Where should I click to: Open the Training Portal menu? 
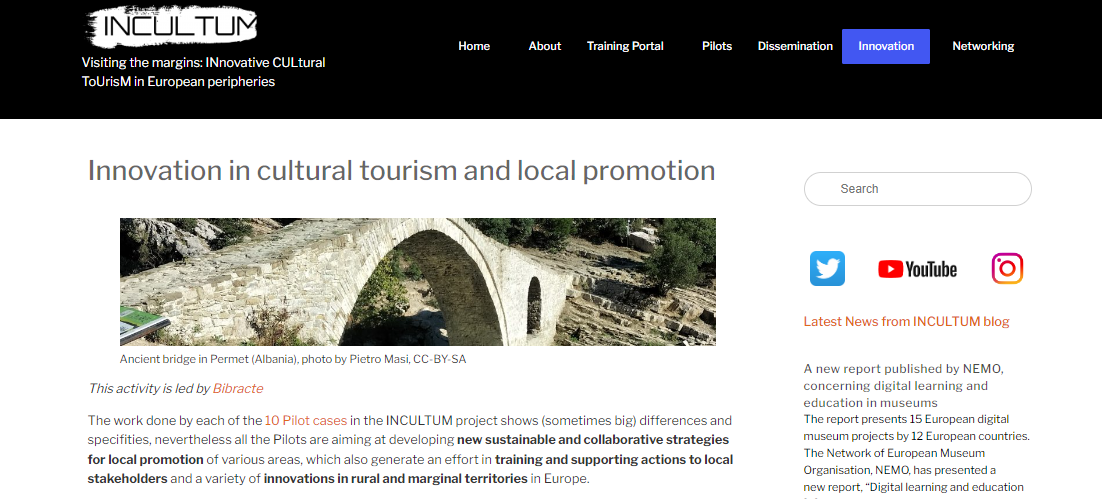click(x=625, y=46)
